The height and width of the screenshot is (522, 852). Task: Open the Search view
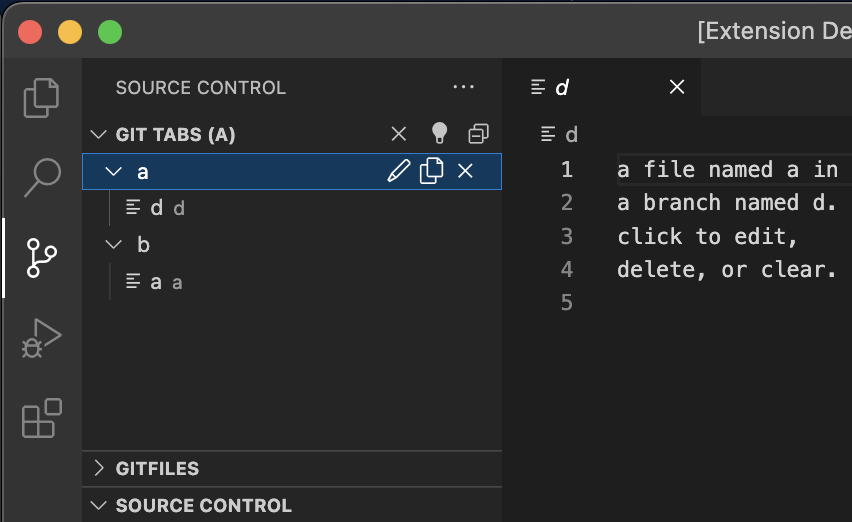pos(42,177)
